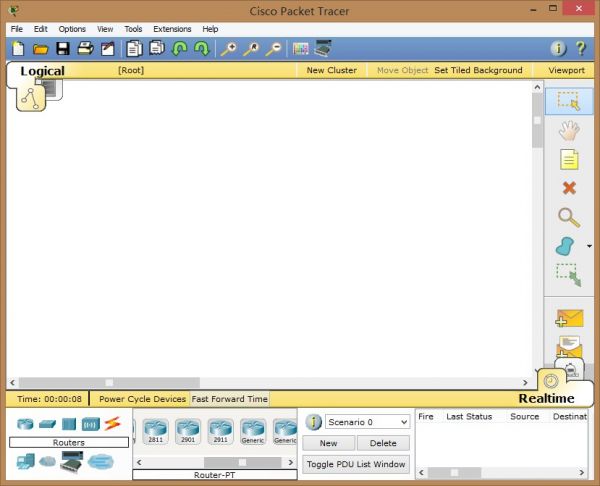
Task: Select the Wireless Devices category
Action: coord(91,424)
